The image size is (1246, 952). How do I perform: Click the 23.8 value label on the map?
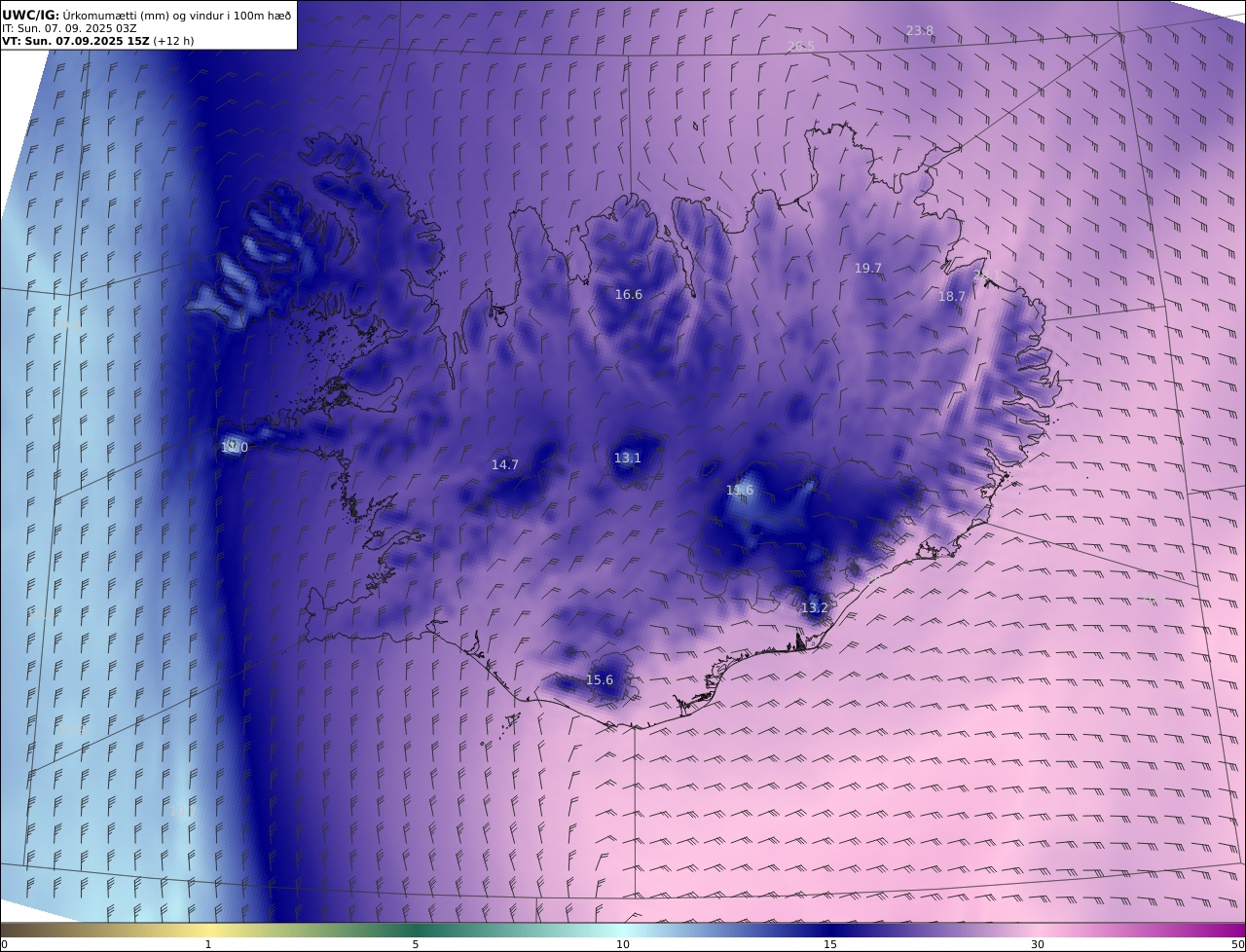tap(920, 31)
